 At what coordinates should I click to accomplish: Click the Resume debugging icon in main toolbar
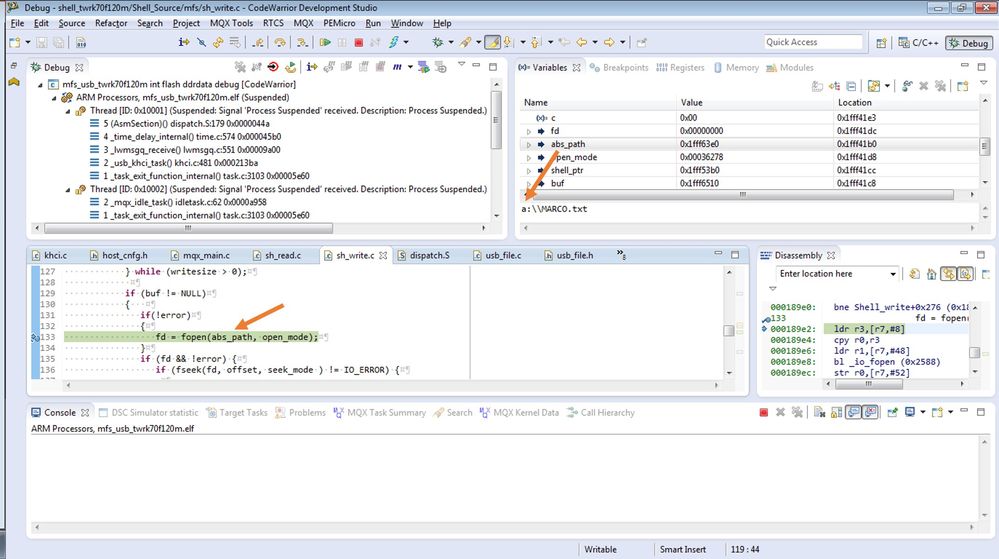click(326, 42)
